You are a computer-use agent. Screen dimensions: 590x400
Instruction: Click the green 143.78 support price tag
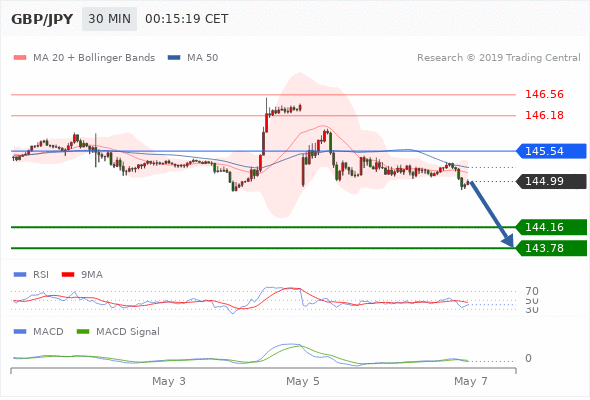click(551, 248)
